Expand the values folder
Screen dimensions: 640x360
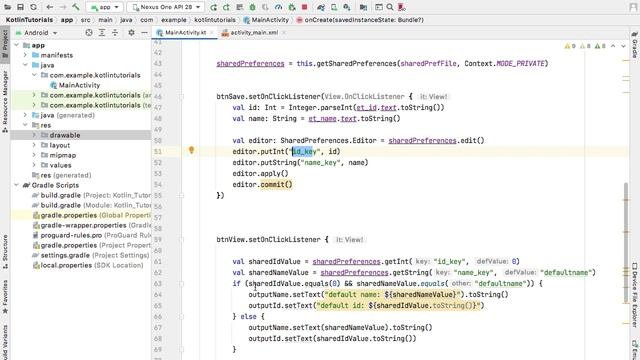tap(34, 165)
